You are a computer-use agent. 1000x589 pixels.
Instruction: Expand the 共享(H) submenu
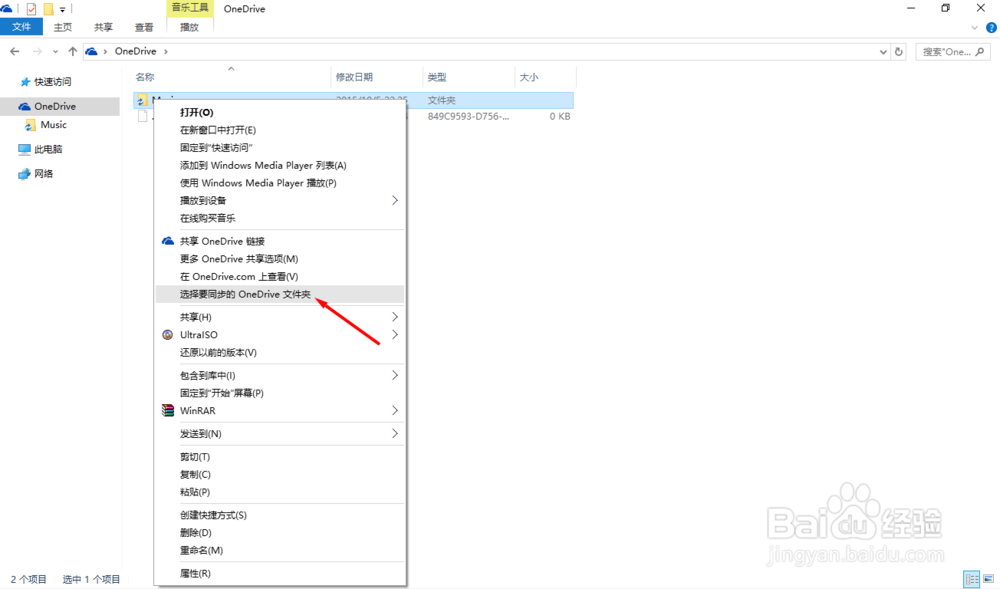pos(279,317)
